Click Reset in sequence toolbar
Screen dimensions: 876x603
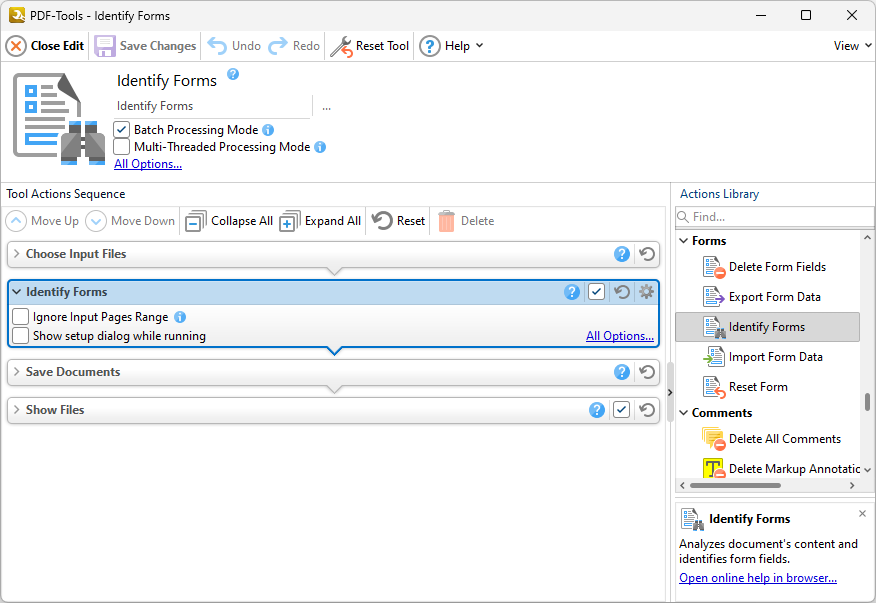[x=398, y=221]
